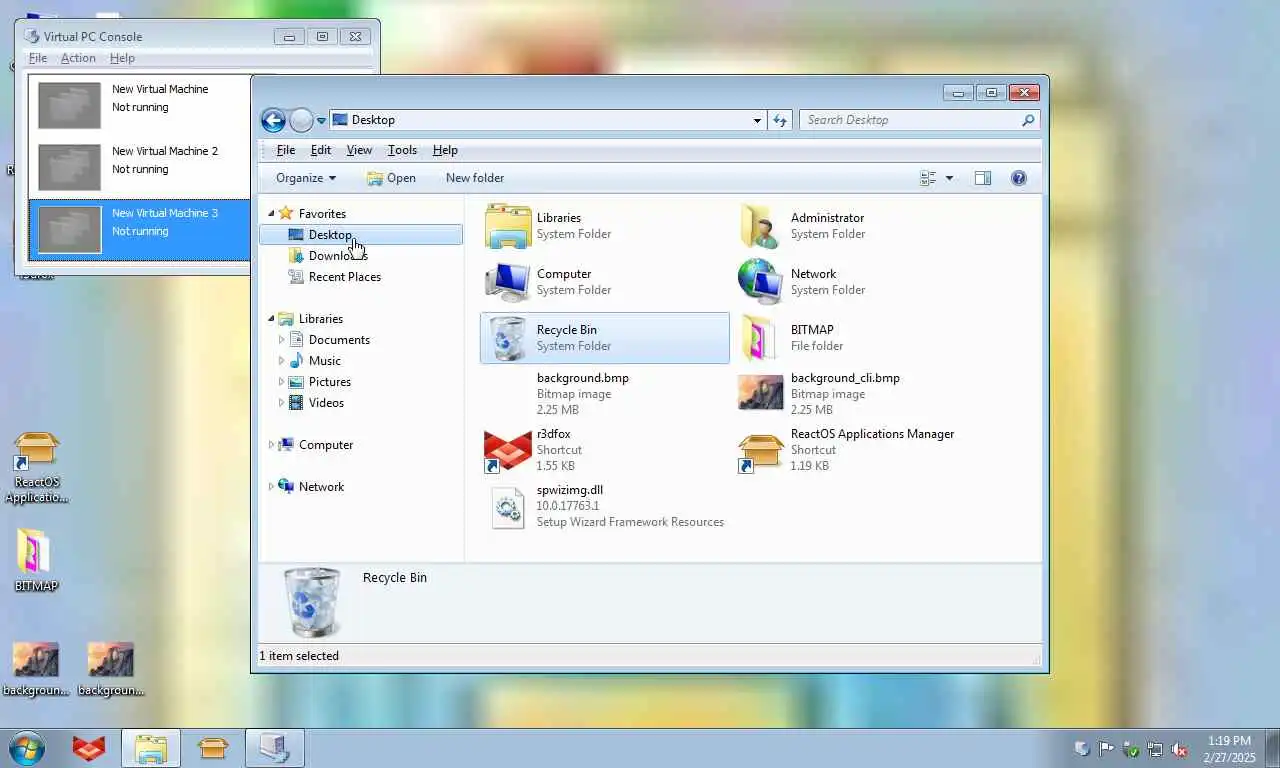The height and width of the screenshot is (768, 1280).
Task: Select the spwizimg.dll file icon
Action: pyautogui.click(x=508, y=507)
